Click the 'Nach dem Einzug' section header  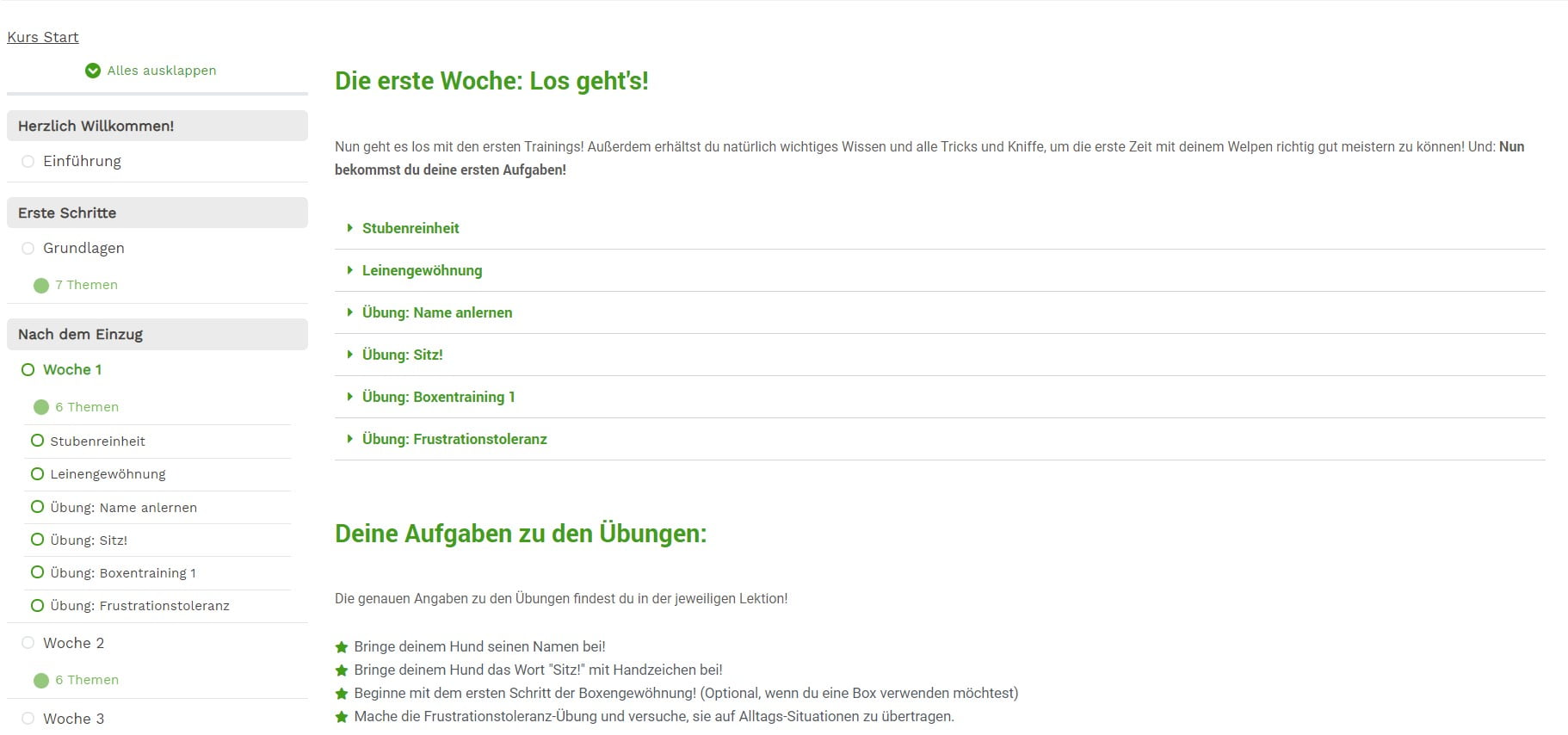157,334
